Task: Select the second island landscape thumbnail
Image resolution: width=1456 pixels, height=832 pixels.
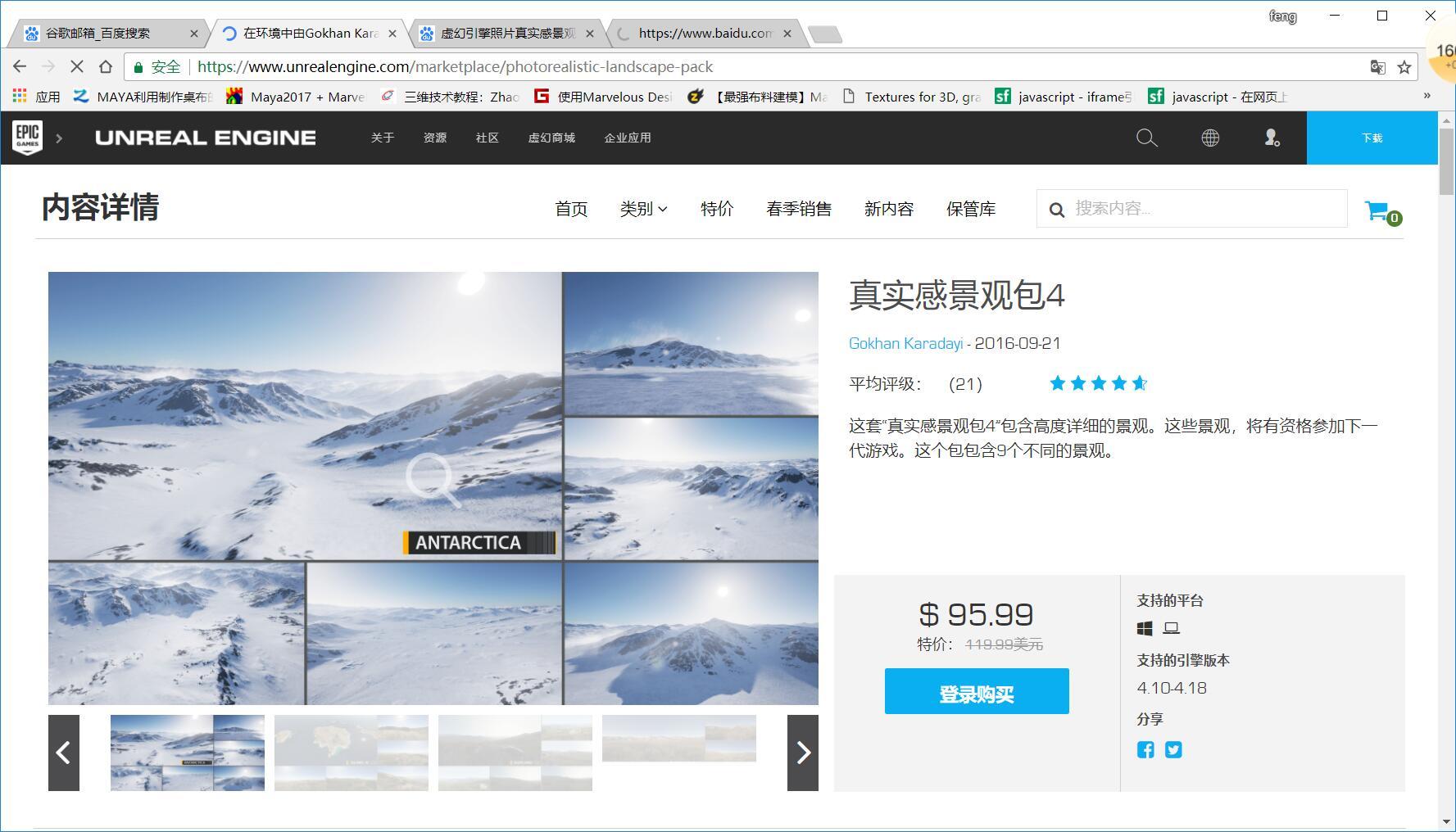Action: pyautogui.click(x=352, y=753)
